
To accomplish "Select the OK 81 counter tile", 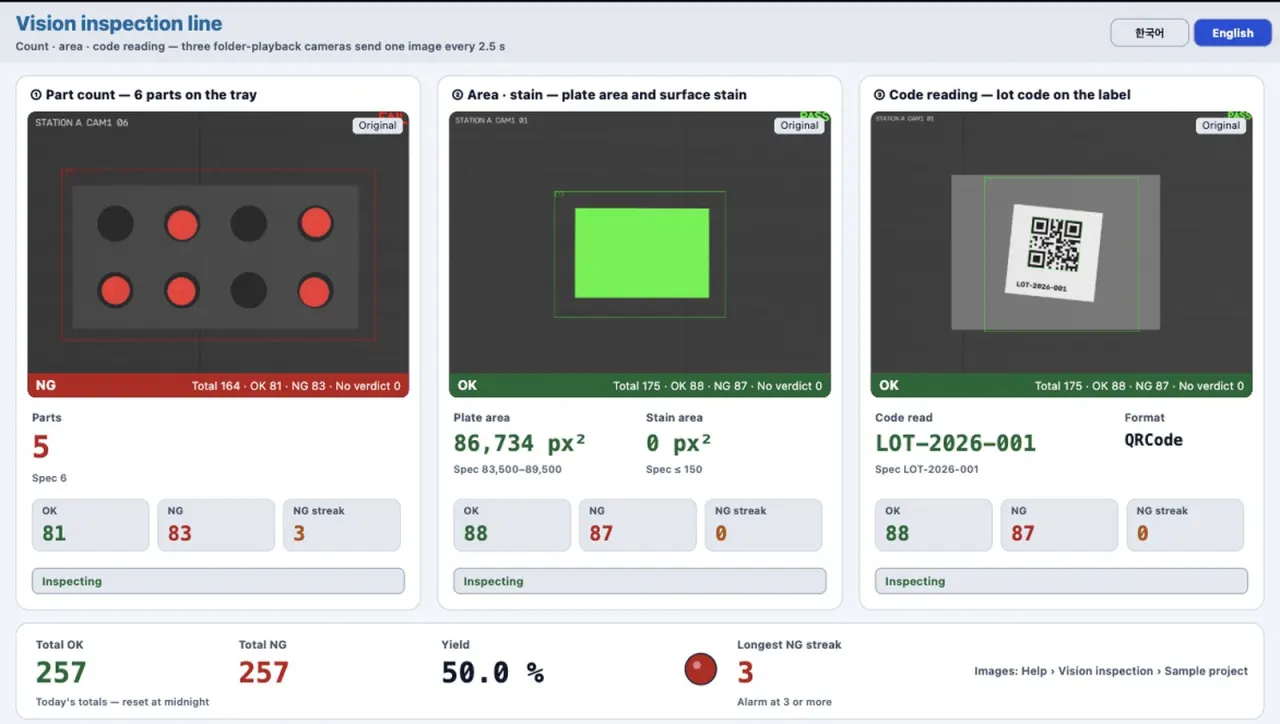I will 91,525.
